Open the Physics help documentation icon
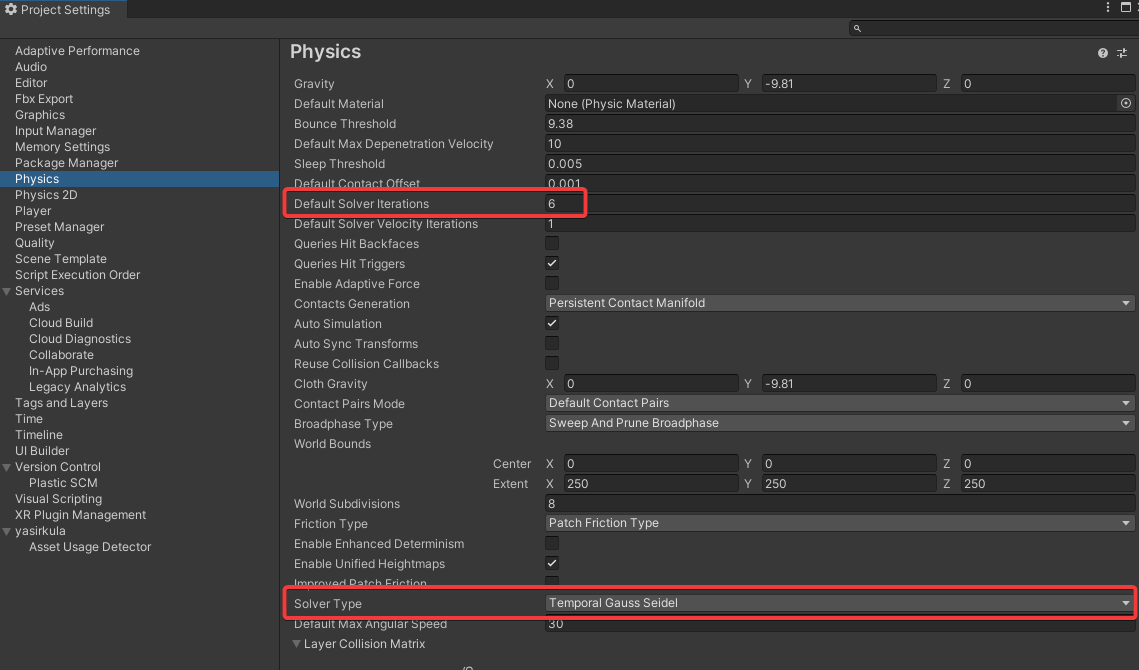 [1103, 53]
